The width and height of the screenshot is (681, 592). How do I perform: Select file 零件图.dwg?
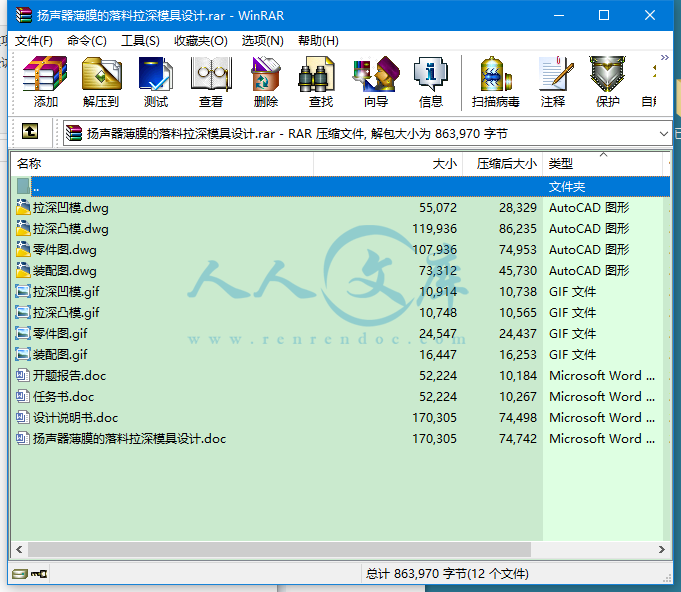tap(341, 250)
